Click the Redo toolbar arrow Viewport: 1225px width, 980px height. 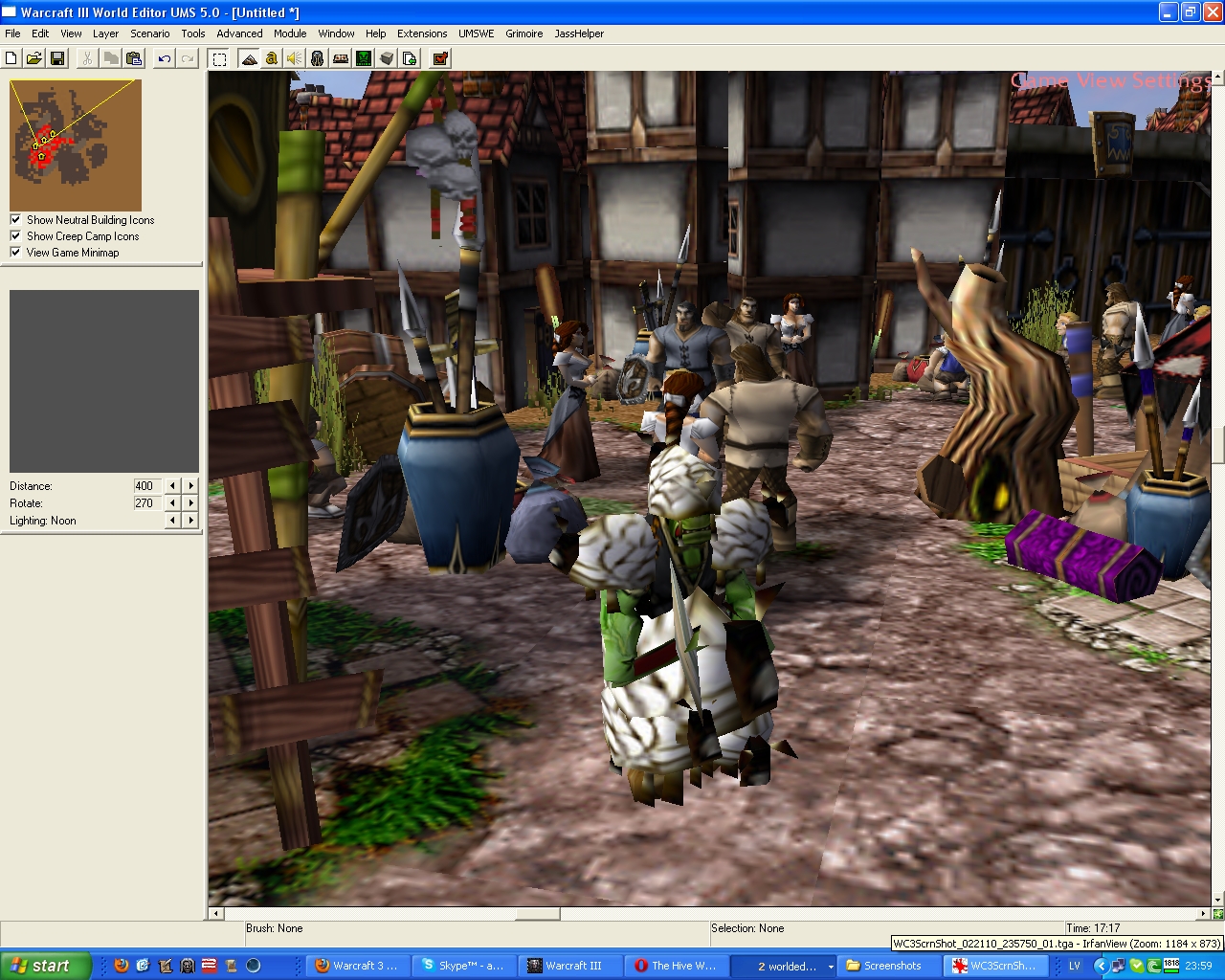pyautogui.click(x=188, y=58)
